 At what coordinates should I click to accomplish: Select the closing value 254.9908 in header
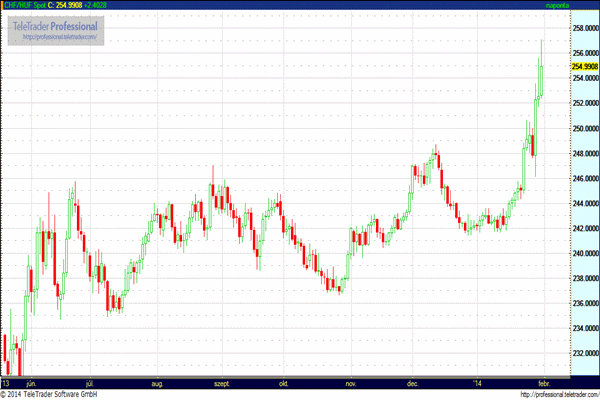click(x=69, y=5)
